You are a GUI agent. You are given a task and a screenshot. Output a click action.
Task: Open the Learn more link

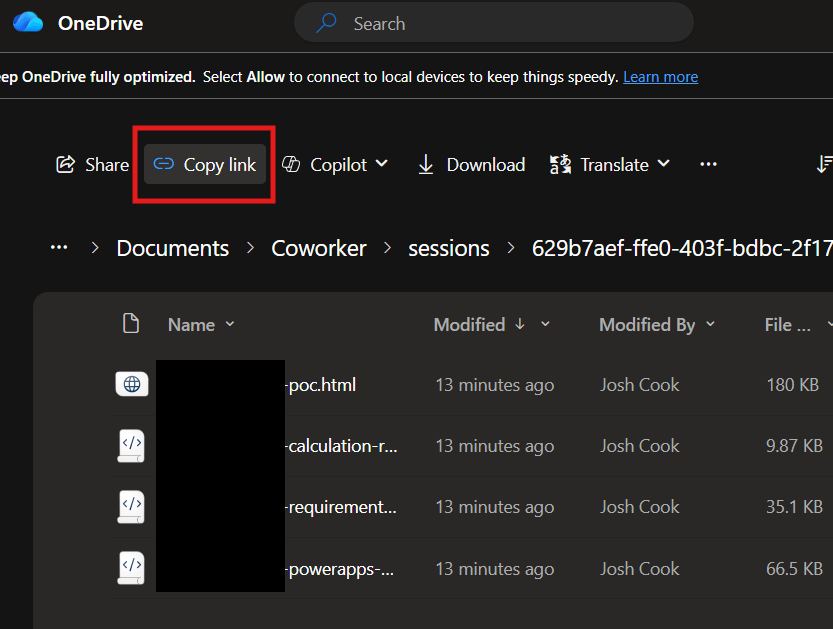[660, 77]
